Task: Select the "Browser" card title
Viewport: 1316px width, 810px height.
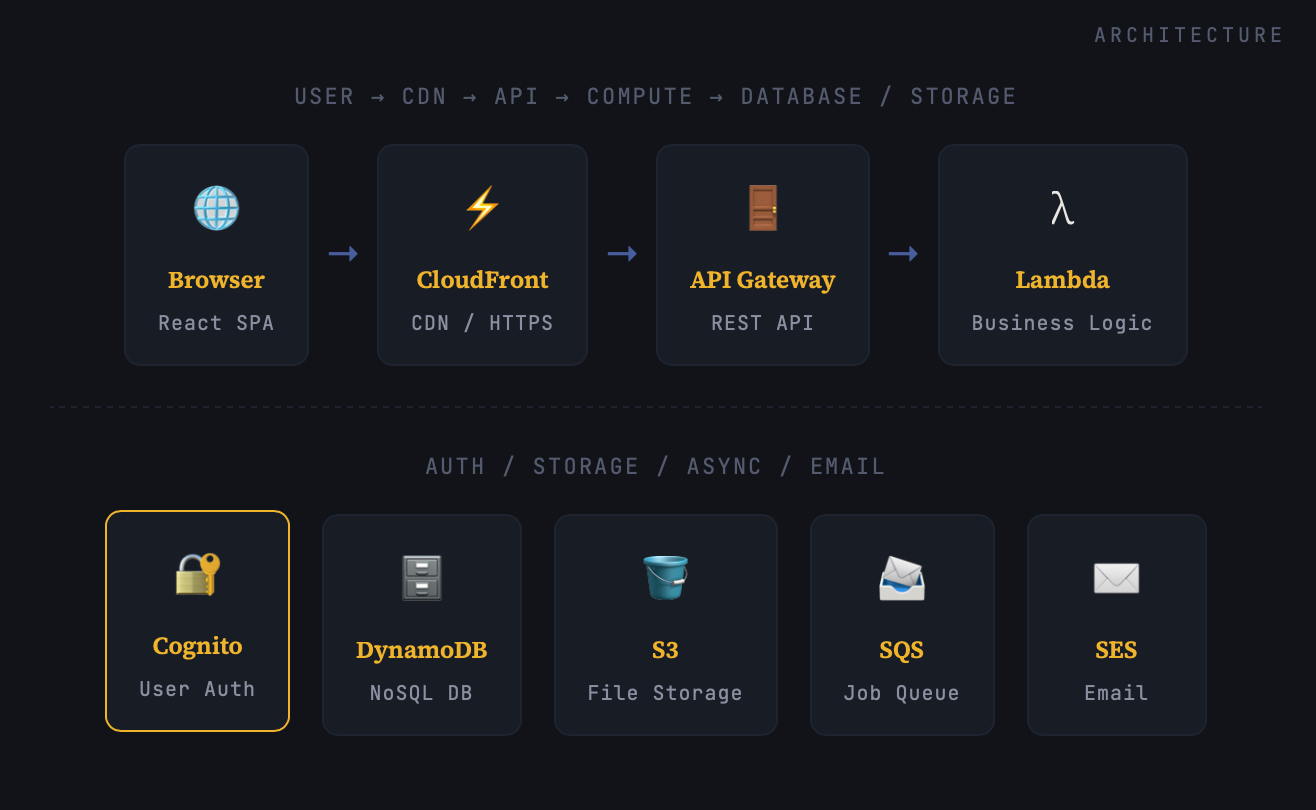Action: pos(216,280)
